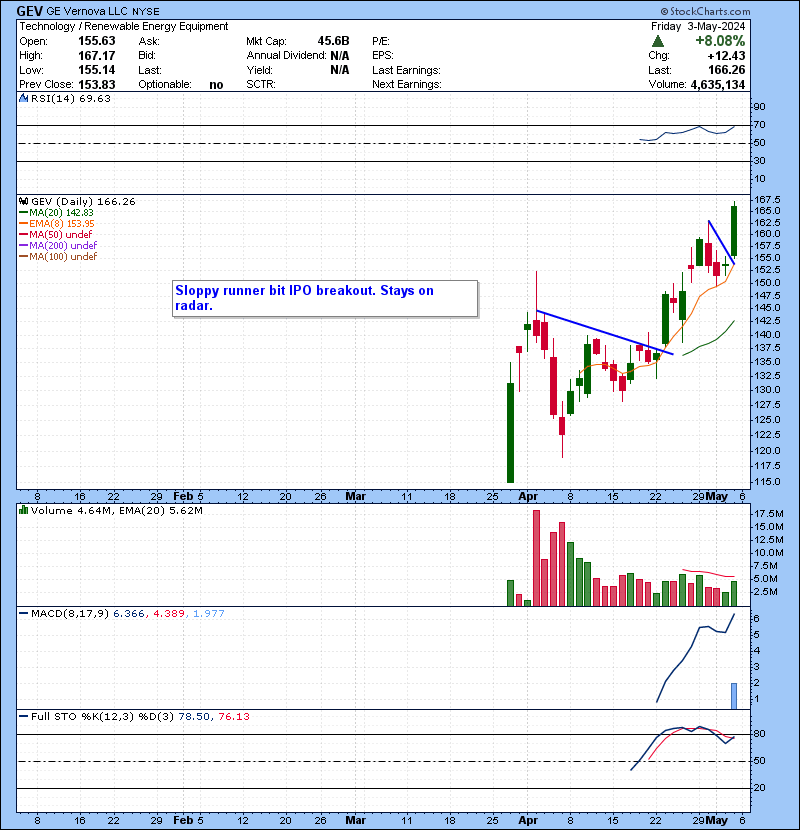Click the Next Earnings label
Image resolution: width=800 pixels, height=830 pixels.
tap(407, 85)
